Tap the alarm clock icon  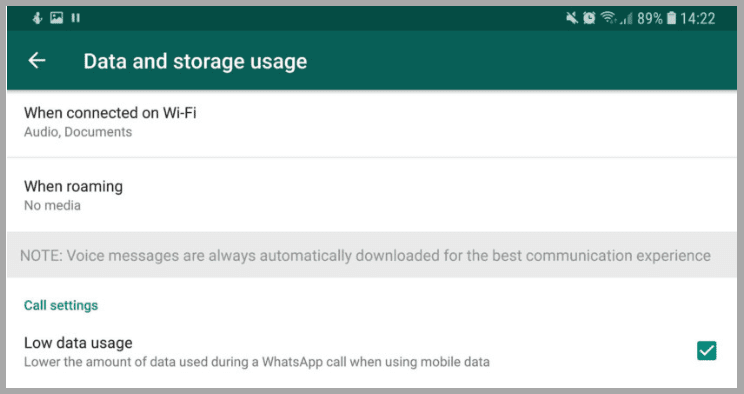589,18
